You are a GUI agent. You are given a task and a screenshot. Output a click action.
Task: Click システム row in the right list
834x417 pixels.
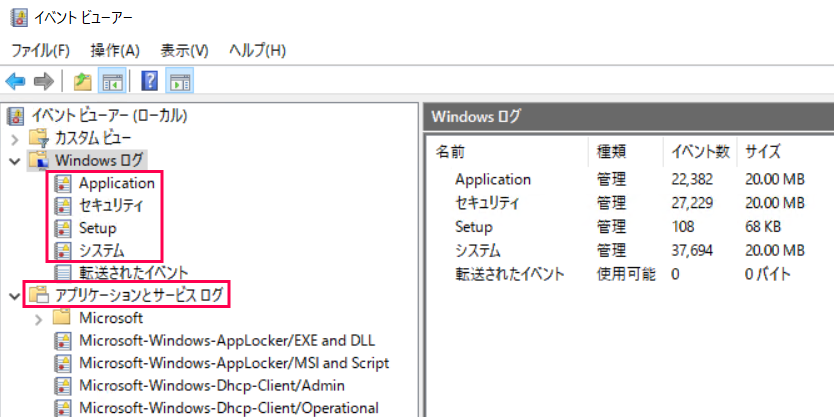click(478, 250)
